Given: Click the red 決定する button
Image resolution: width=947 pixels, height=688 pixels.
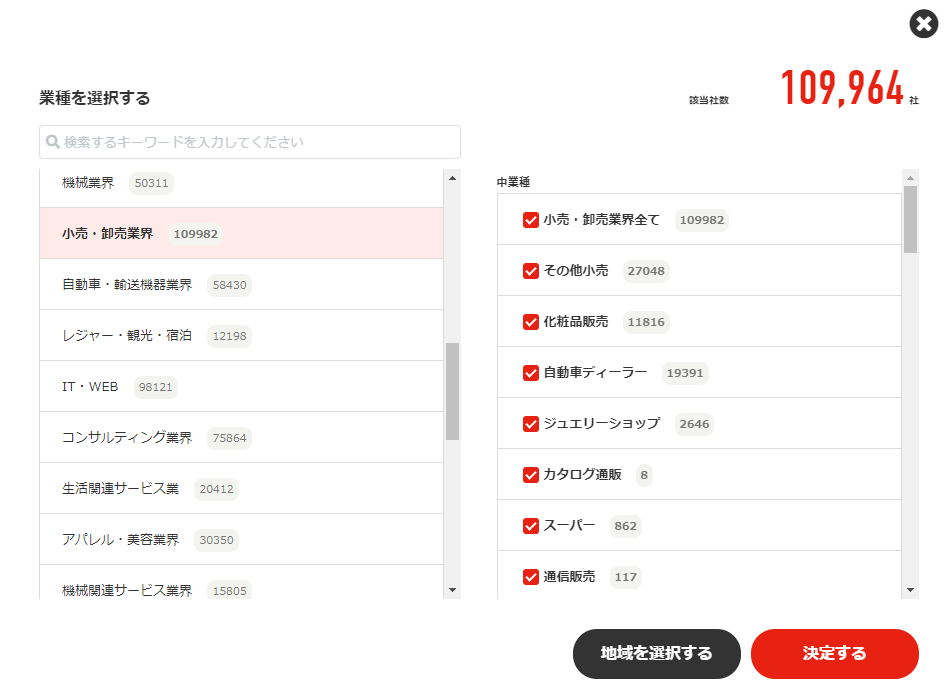Looking at the screenshot, I should pos(835,654).
